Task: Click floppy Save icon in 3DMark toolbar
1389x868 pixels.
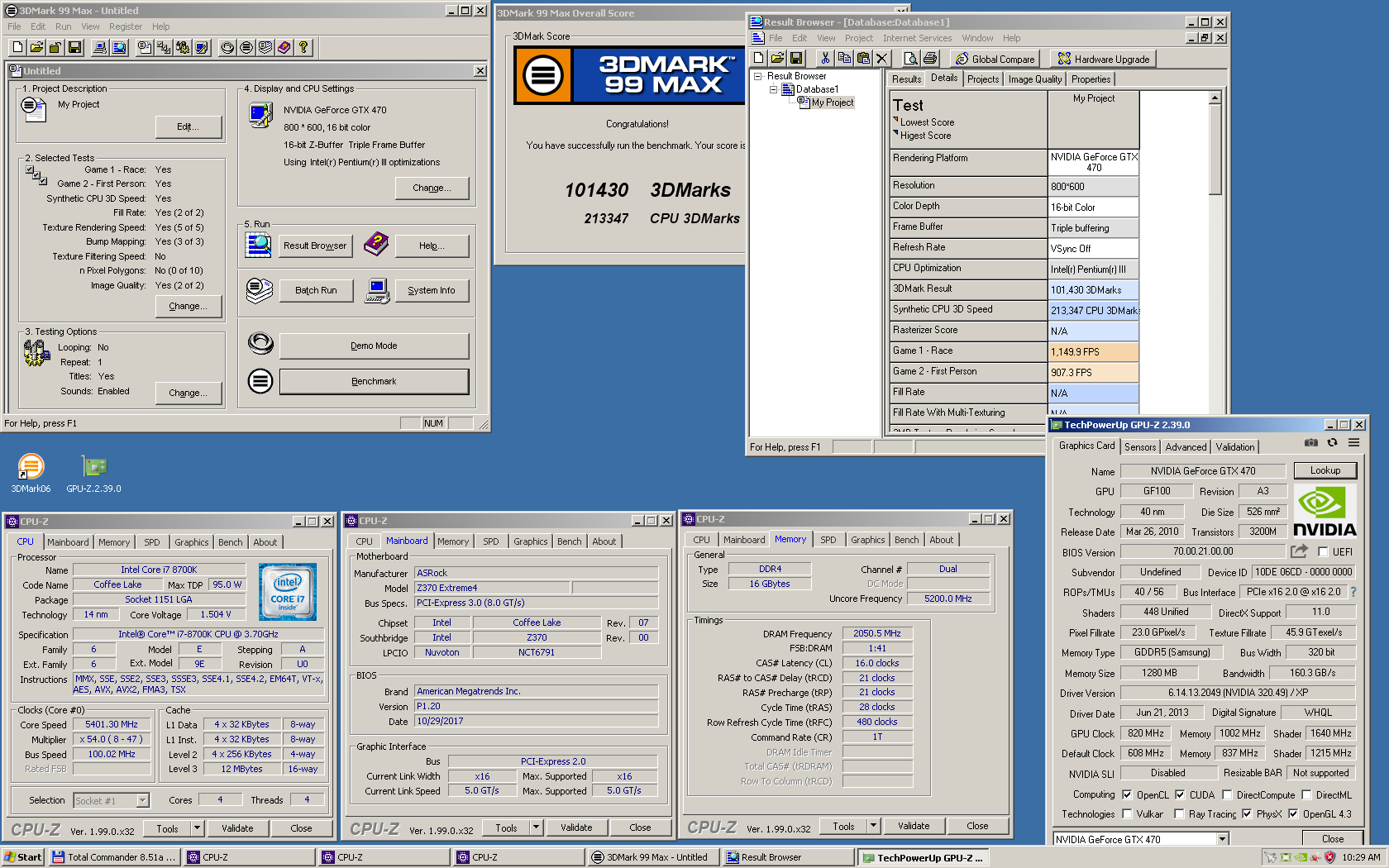Action: click(x=74, y=48)
